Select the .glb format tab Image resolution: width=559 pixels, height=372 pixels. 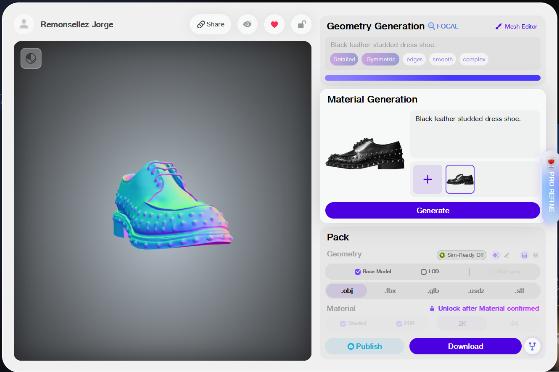tap(433, 291)
